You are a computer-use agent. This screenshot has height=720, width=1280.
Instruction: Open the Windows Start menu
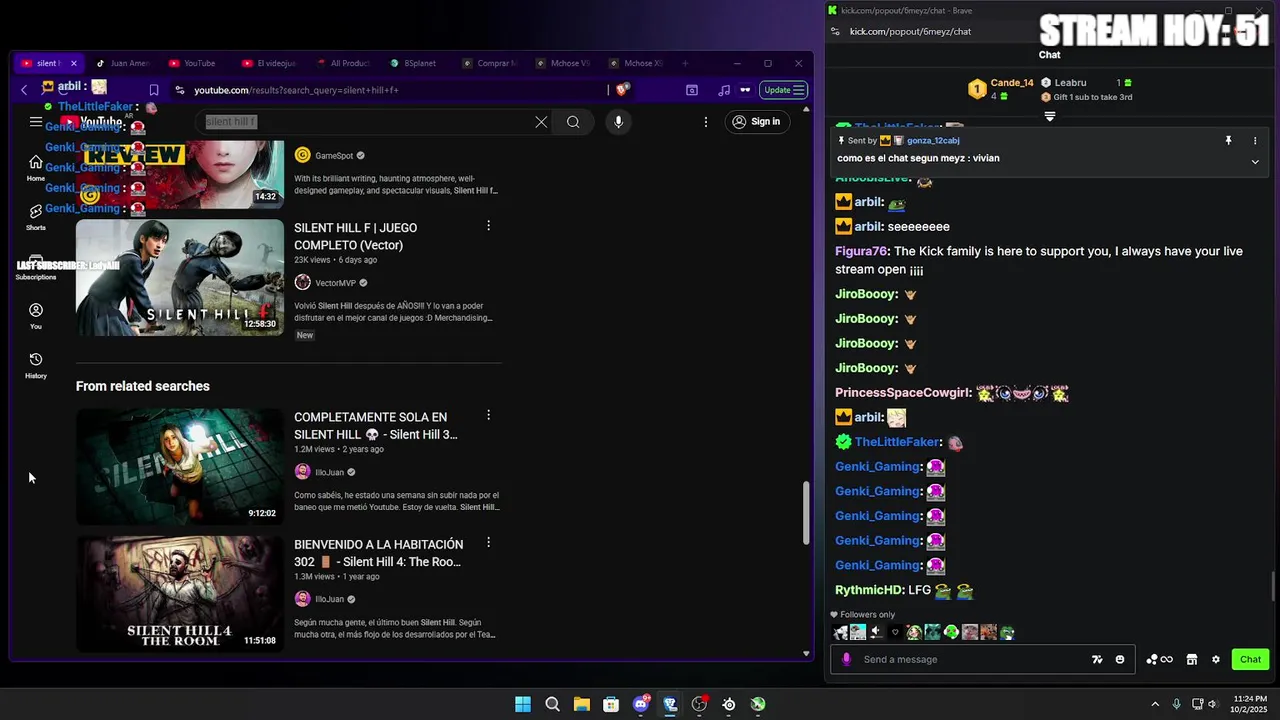[x=523, y=704]
